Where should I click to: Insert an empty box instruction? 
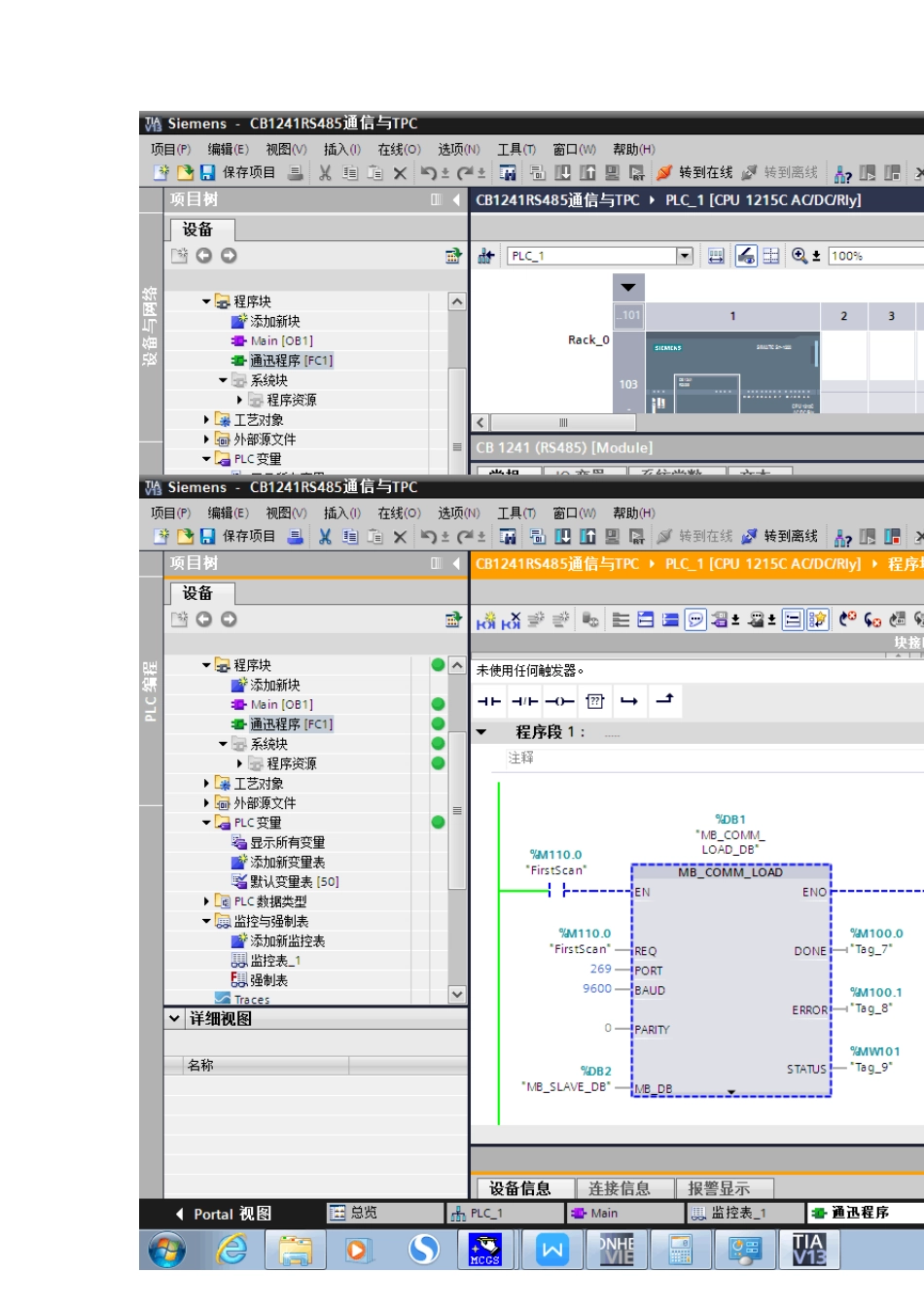pos(595,701)
